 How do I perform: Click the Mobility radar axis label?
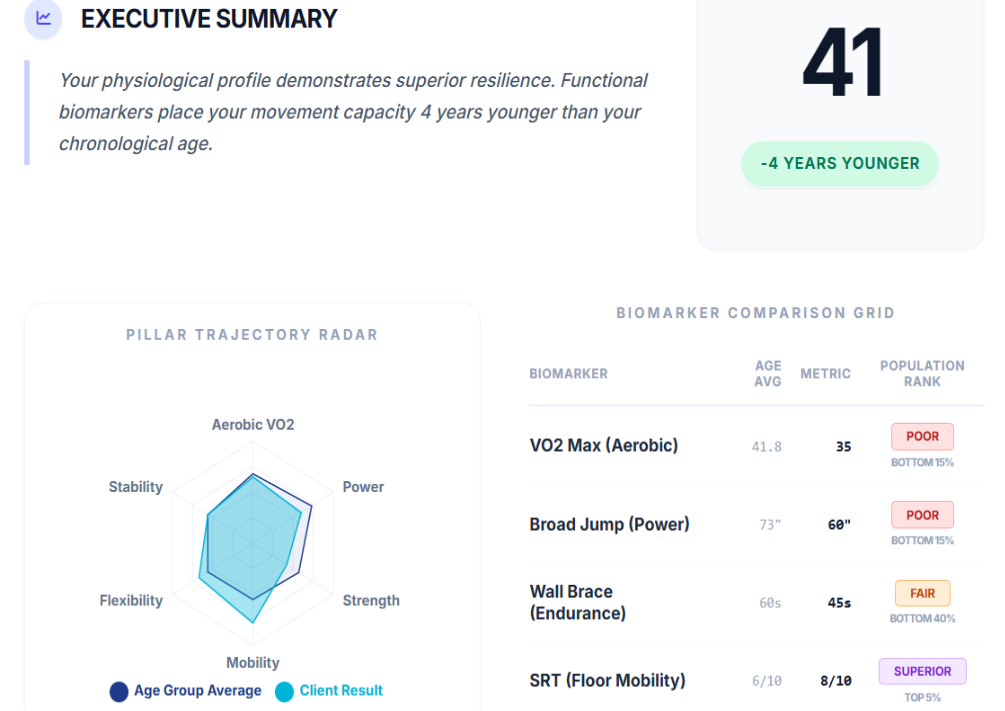click(x=253, y=663)
